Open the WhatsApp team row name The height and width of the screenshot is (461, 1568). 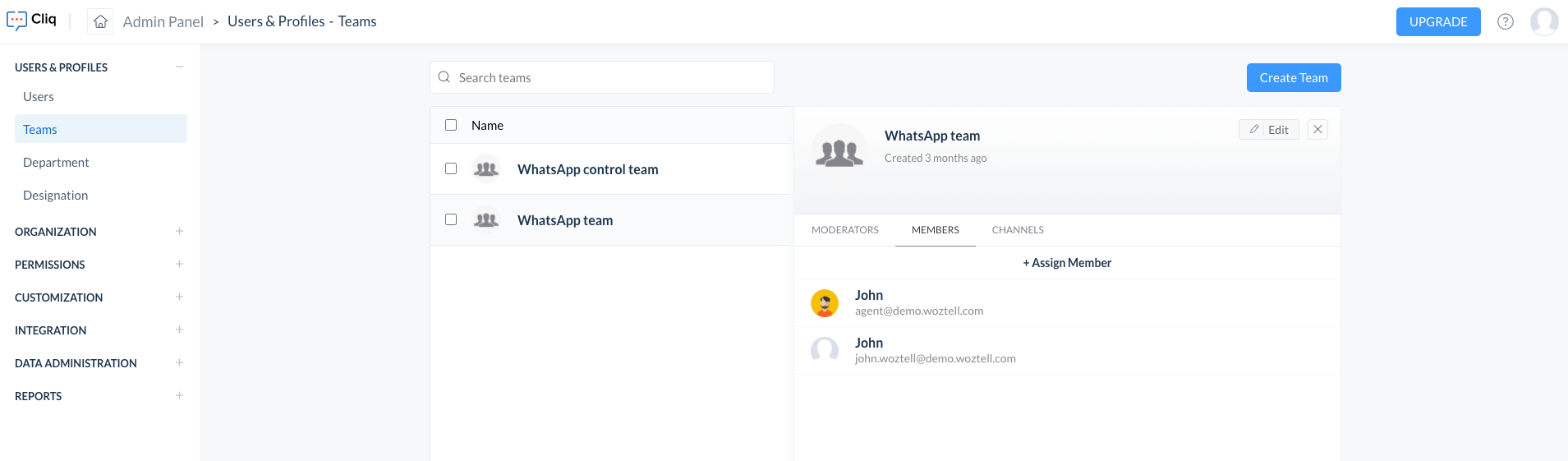[565, 220]
